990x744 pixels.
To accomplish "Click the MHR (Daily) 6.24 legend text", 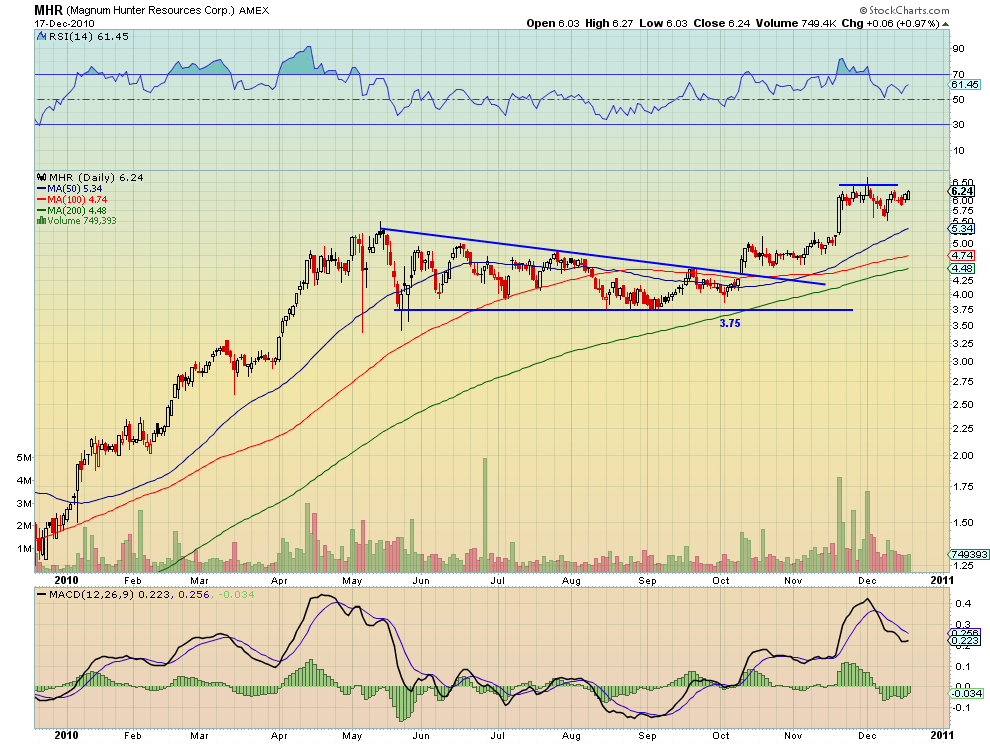I will point(96,177).
